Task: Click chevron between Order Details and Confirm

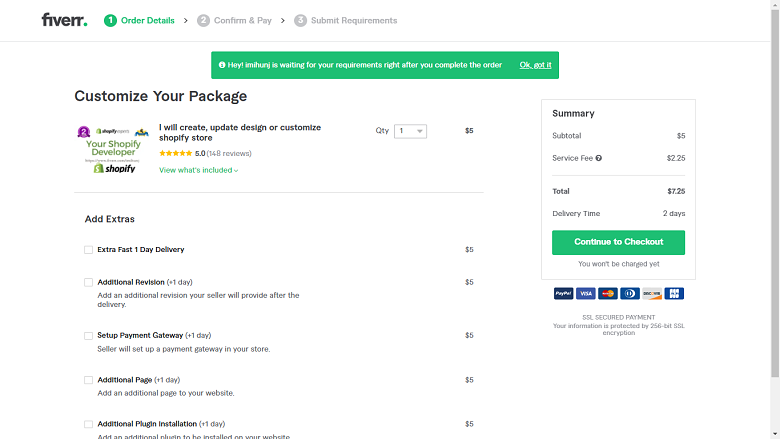Action: click(186, 20)
